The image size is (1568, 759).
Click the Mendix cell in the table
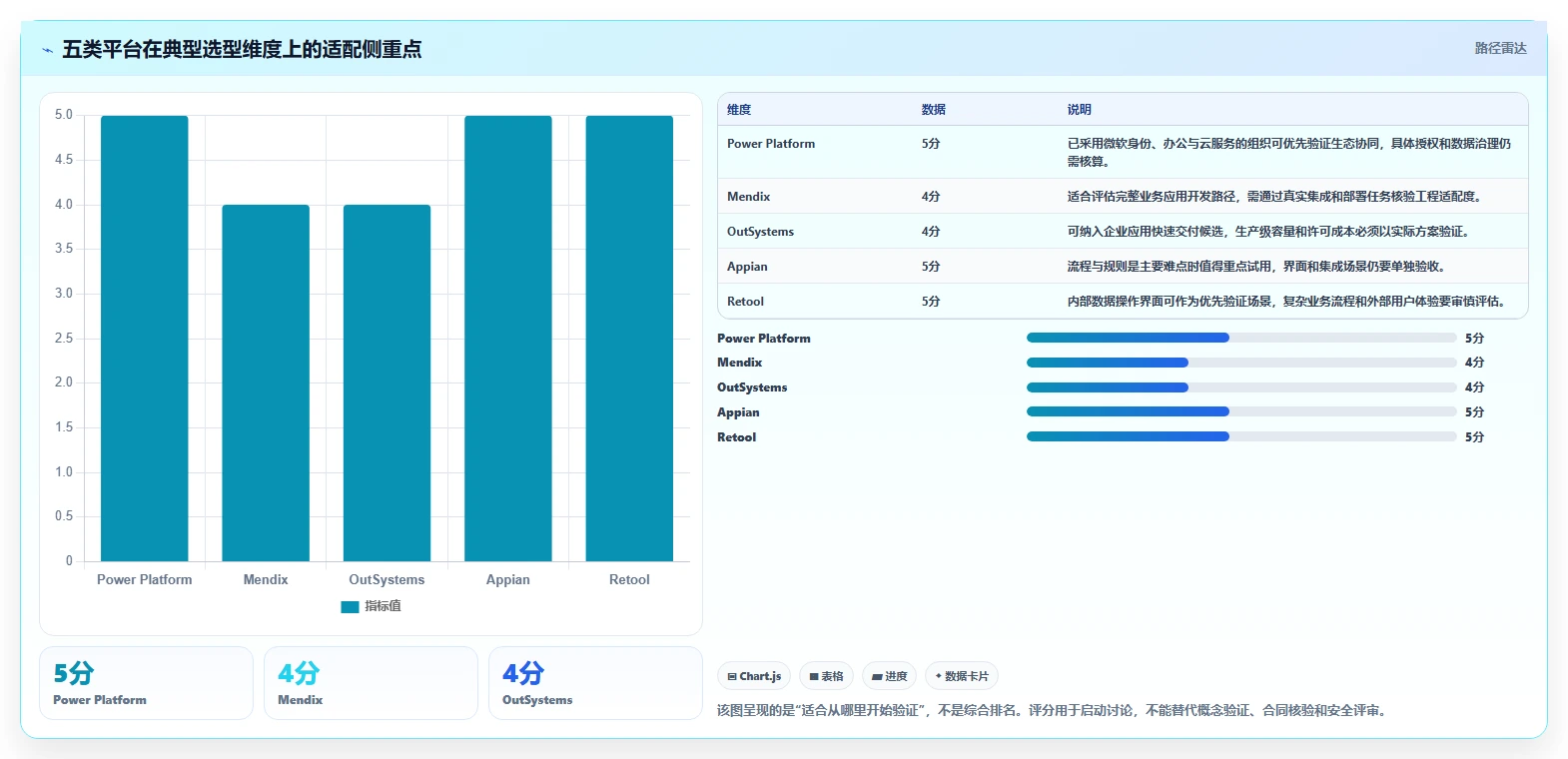749,197
